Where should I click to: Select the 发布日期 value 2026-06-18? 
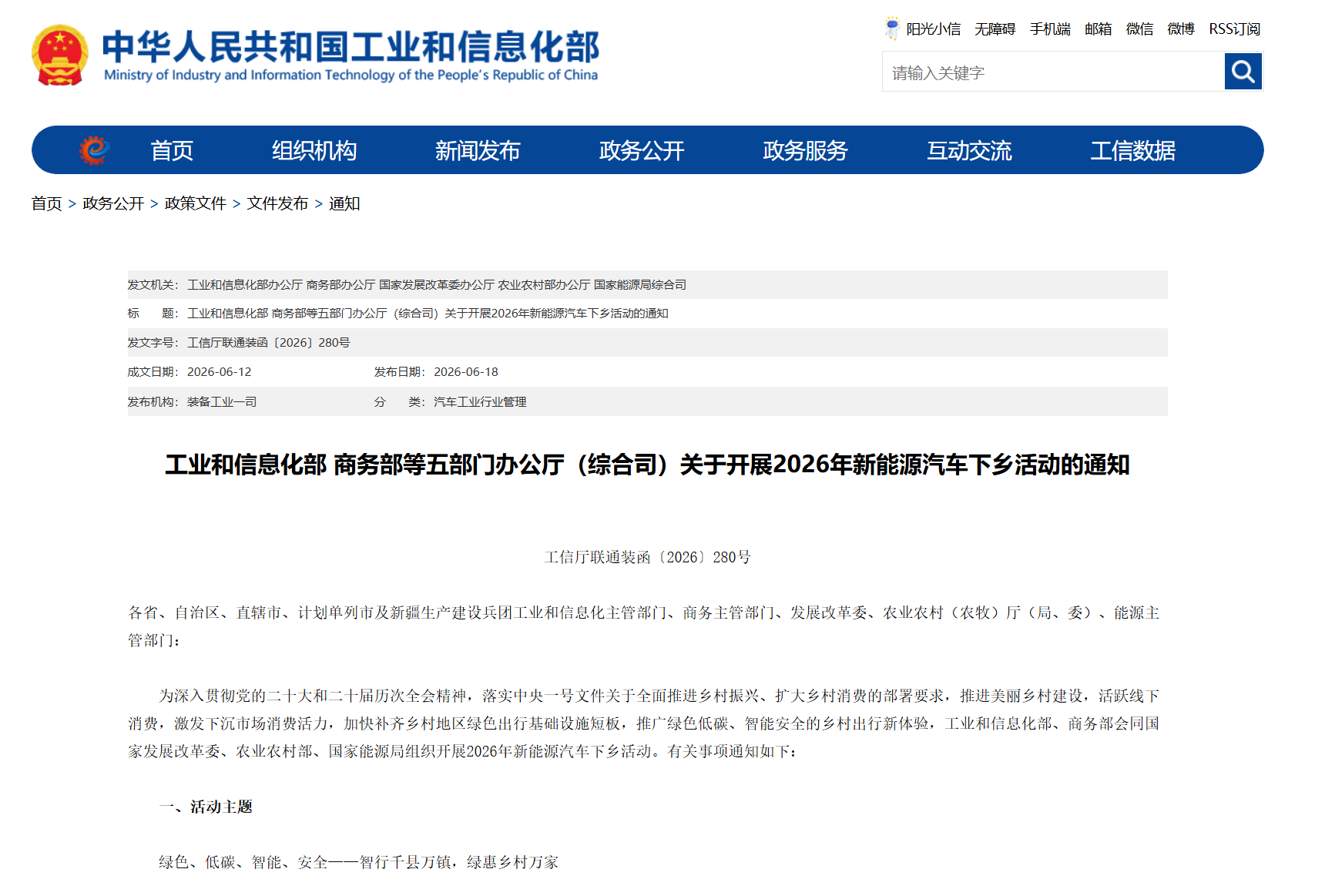(466, 372)
